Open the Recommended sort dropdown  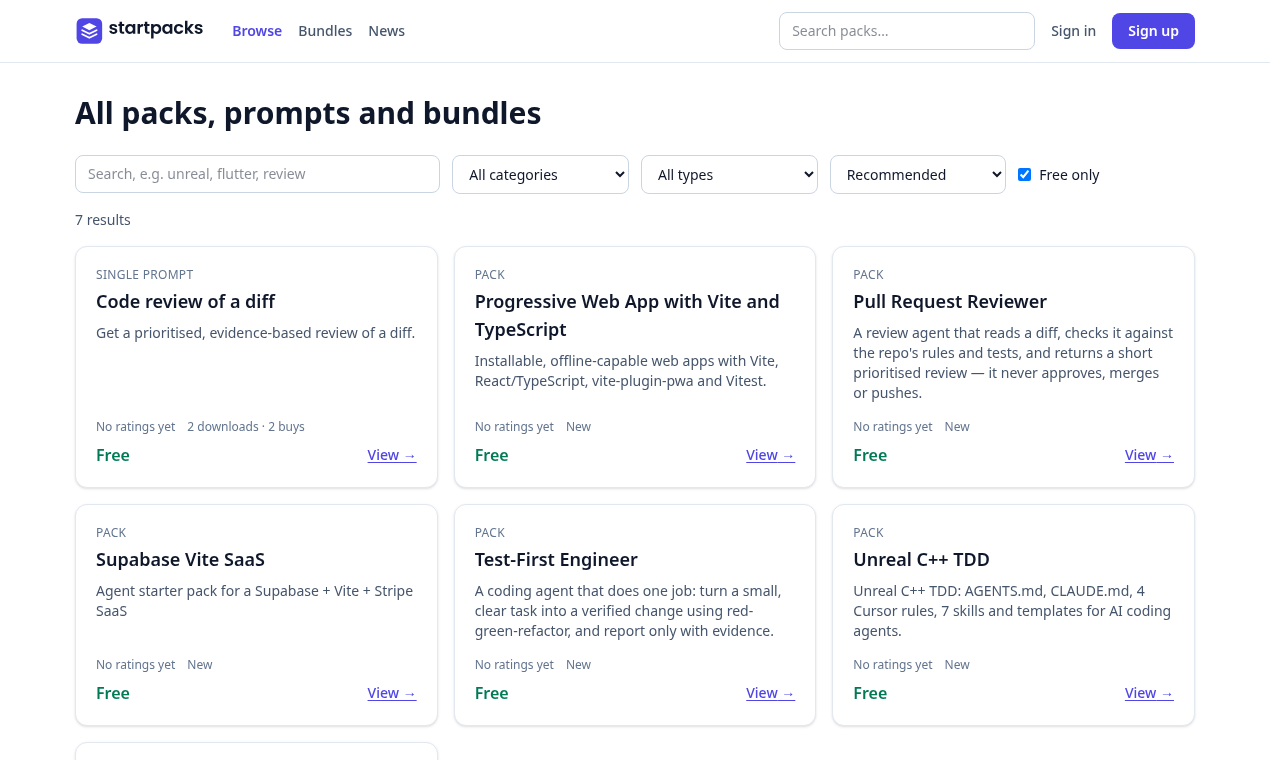pyautogui.click(x=917, y=174)
